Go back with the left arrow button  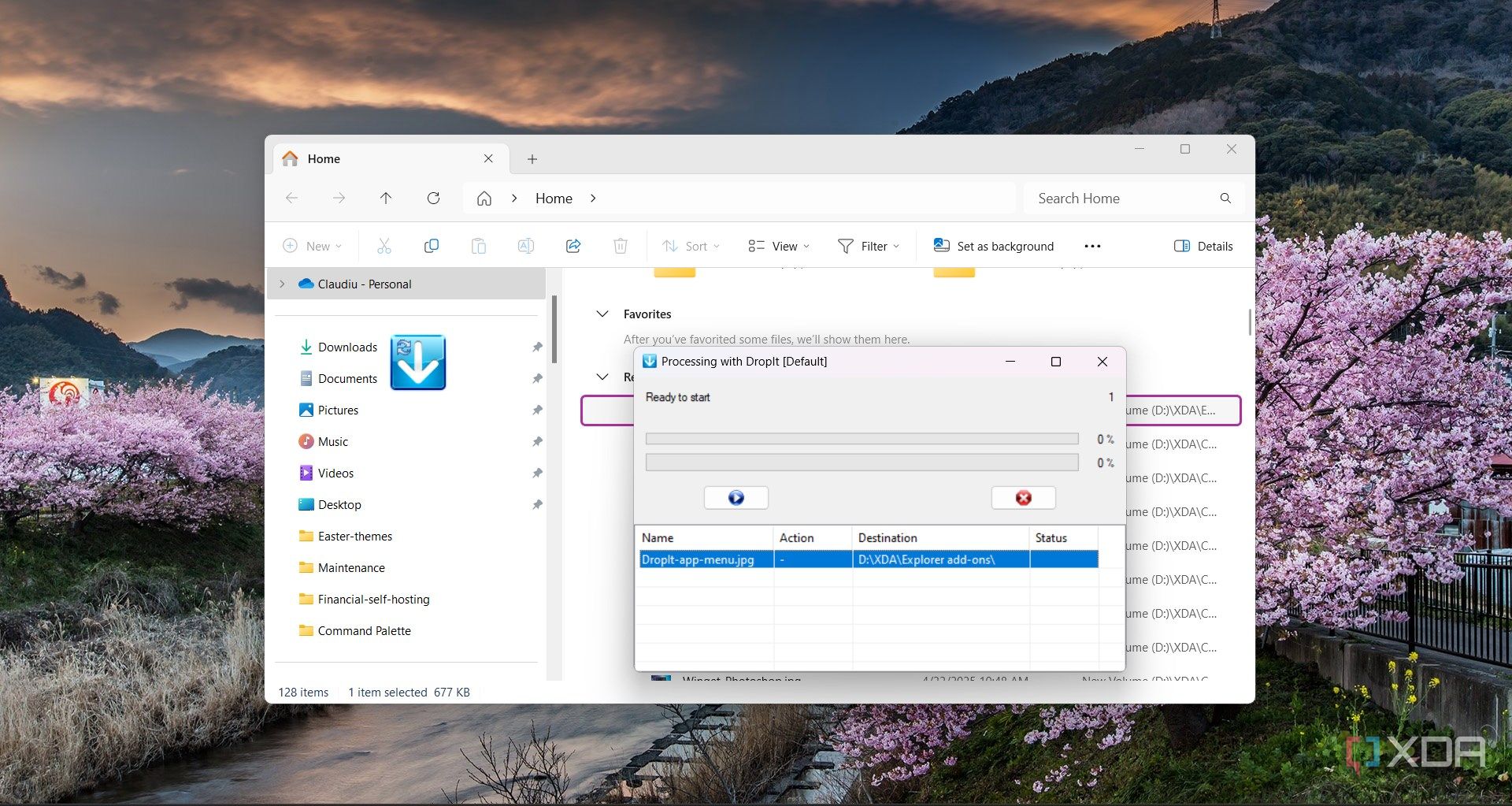[x=291, y=198]
